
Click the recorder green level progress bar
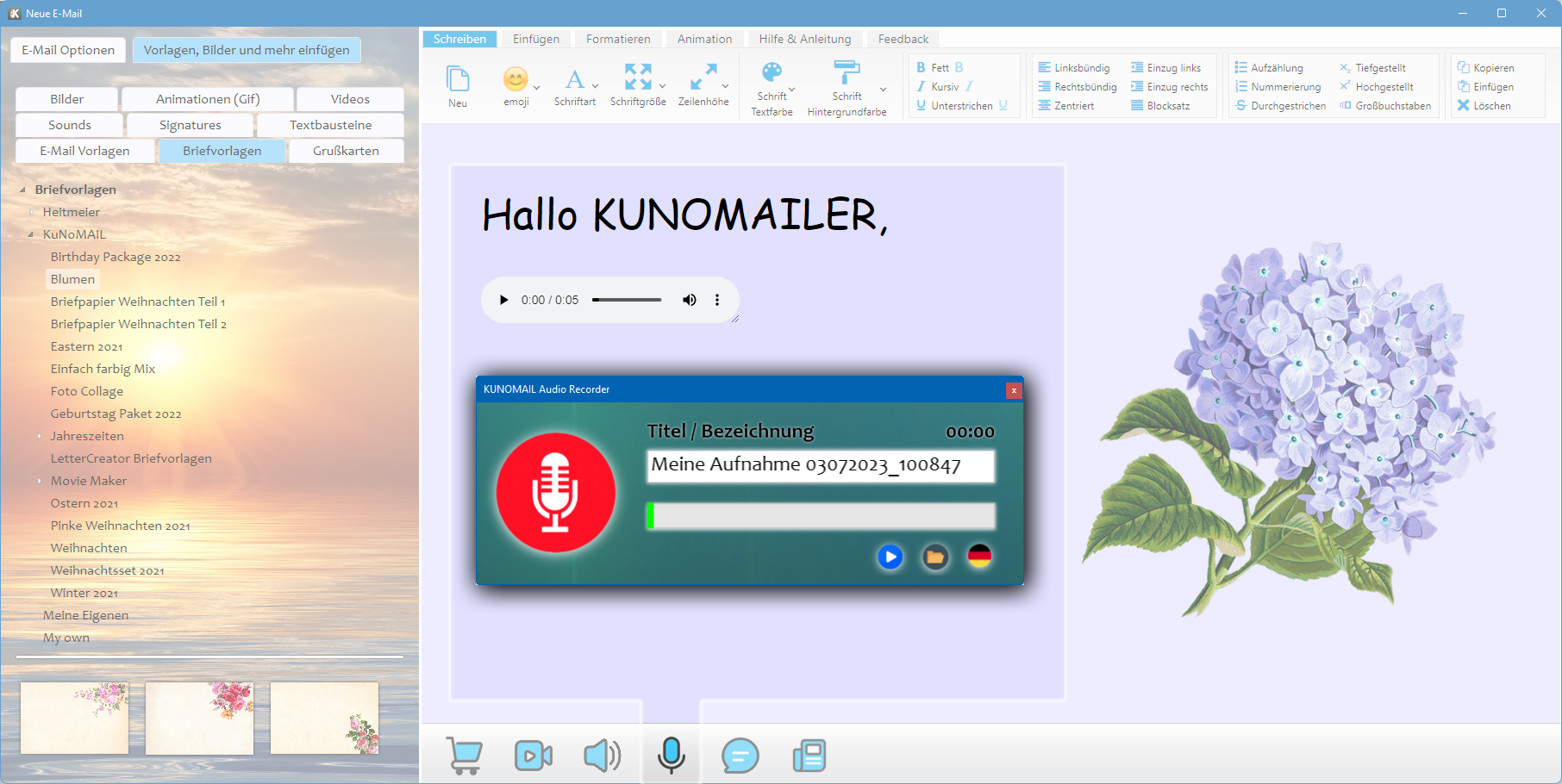[821, 516]
